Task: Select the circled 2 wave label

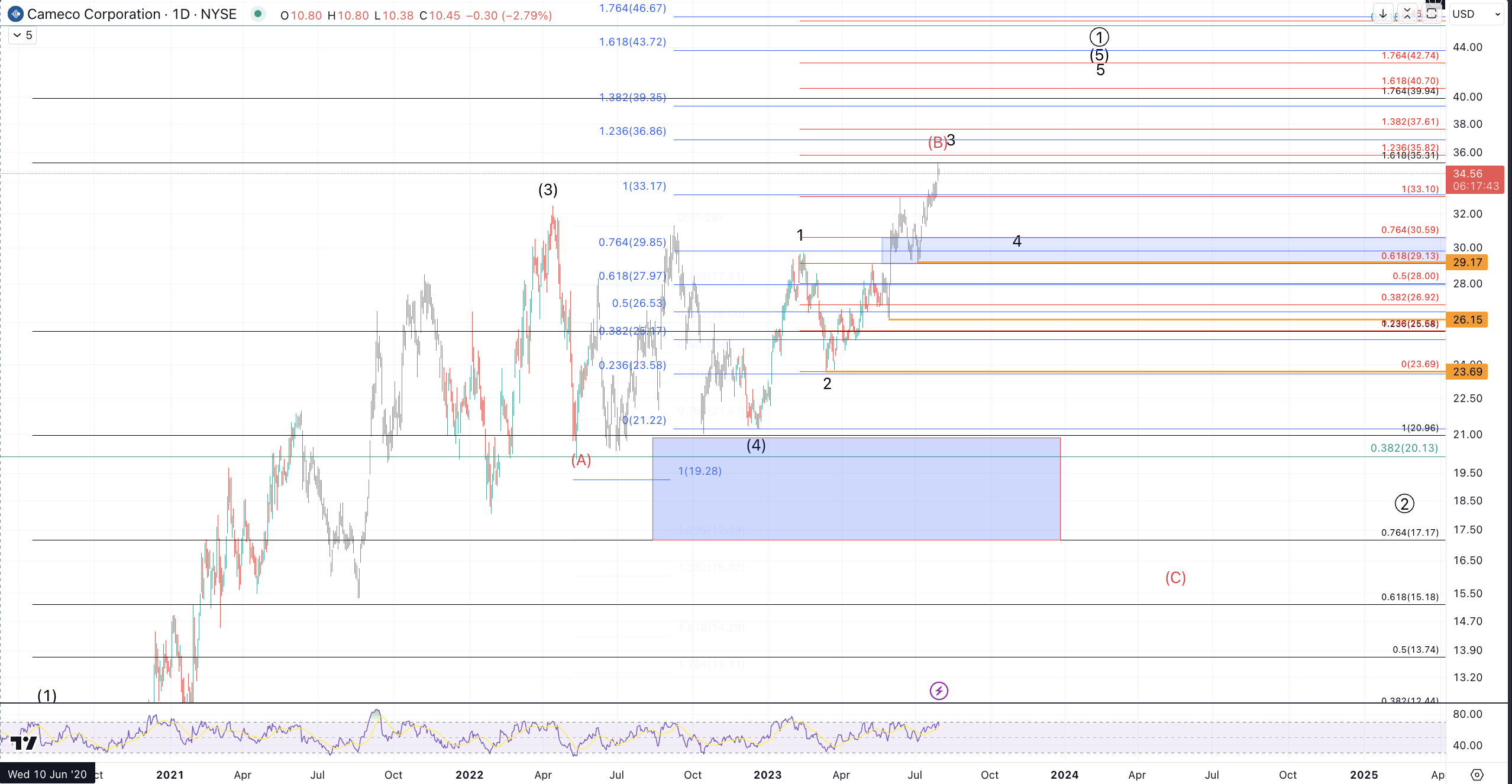Action: point(1404,504)
